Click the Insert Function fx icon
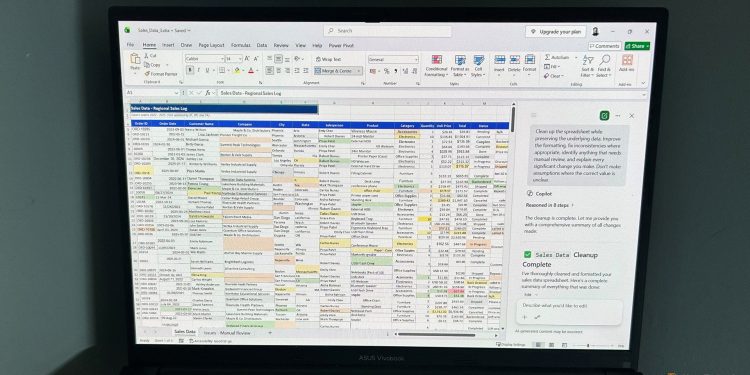750x375 pixels. pyautogui.click(x=208, y=93)
